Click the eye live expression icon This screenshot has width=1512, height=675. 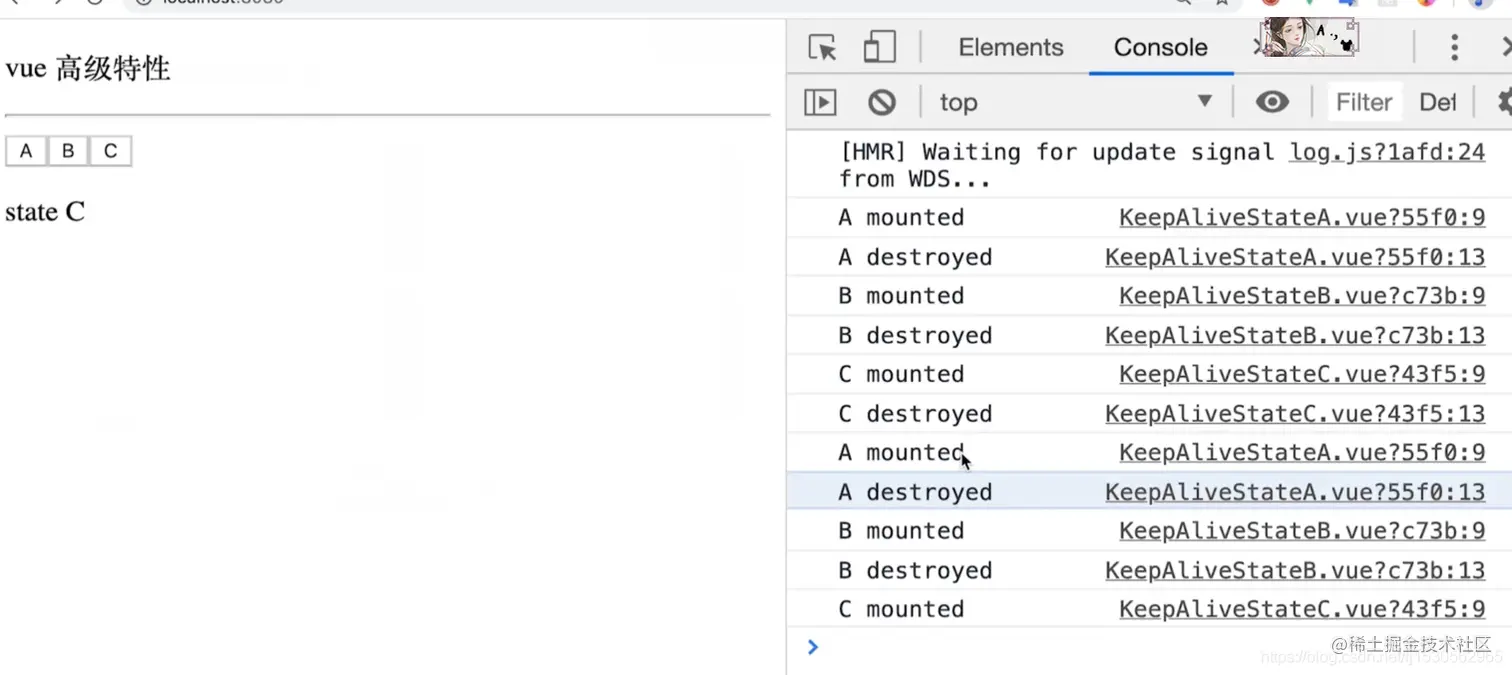[1272, 102]
